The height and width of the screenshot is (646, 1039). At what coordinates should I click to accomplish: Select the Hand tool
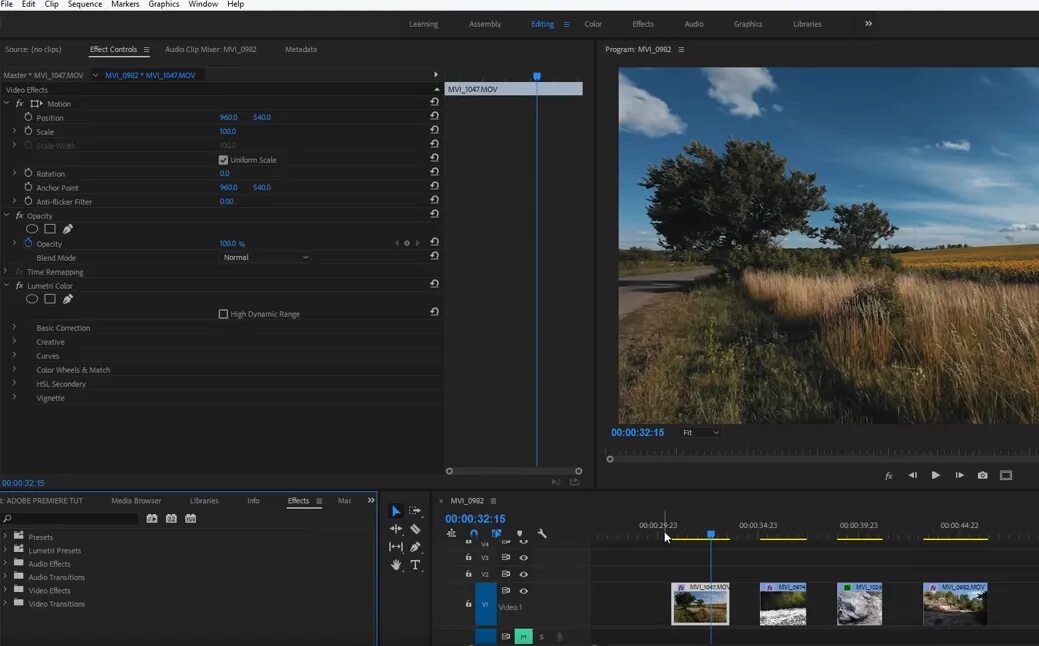(396, 565)
